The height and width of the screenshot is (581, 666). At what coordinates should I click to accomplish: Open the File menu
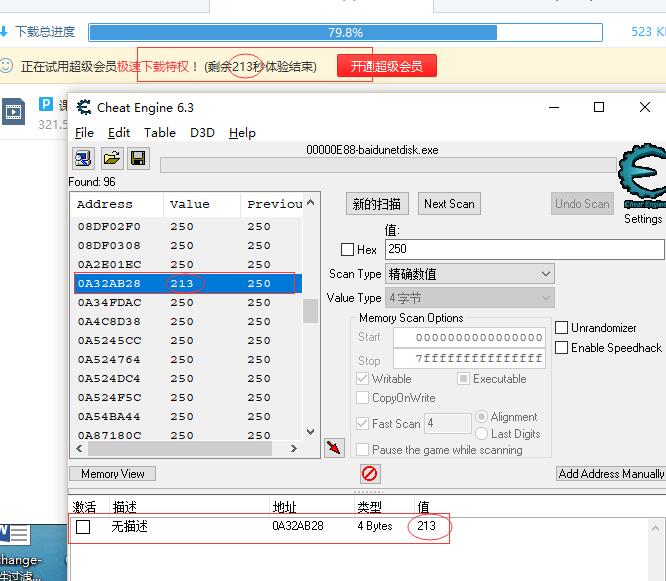[x=84, y=133]
